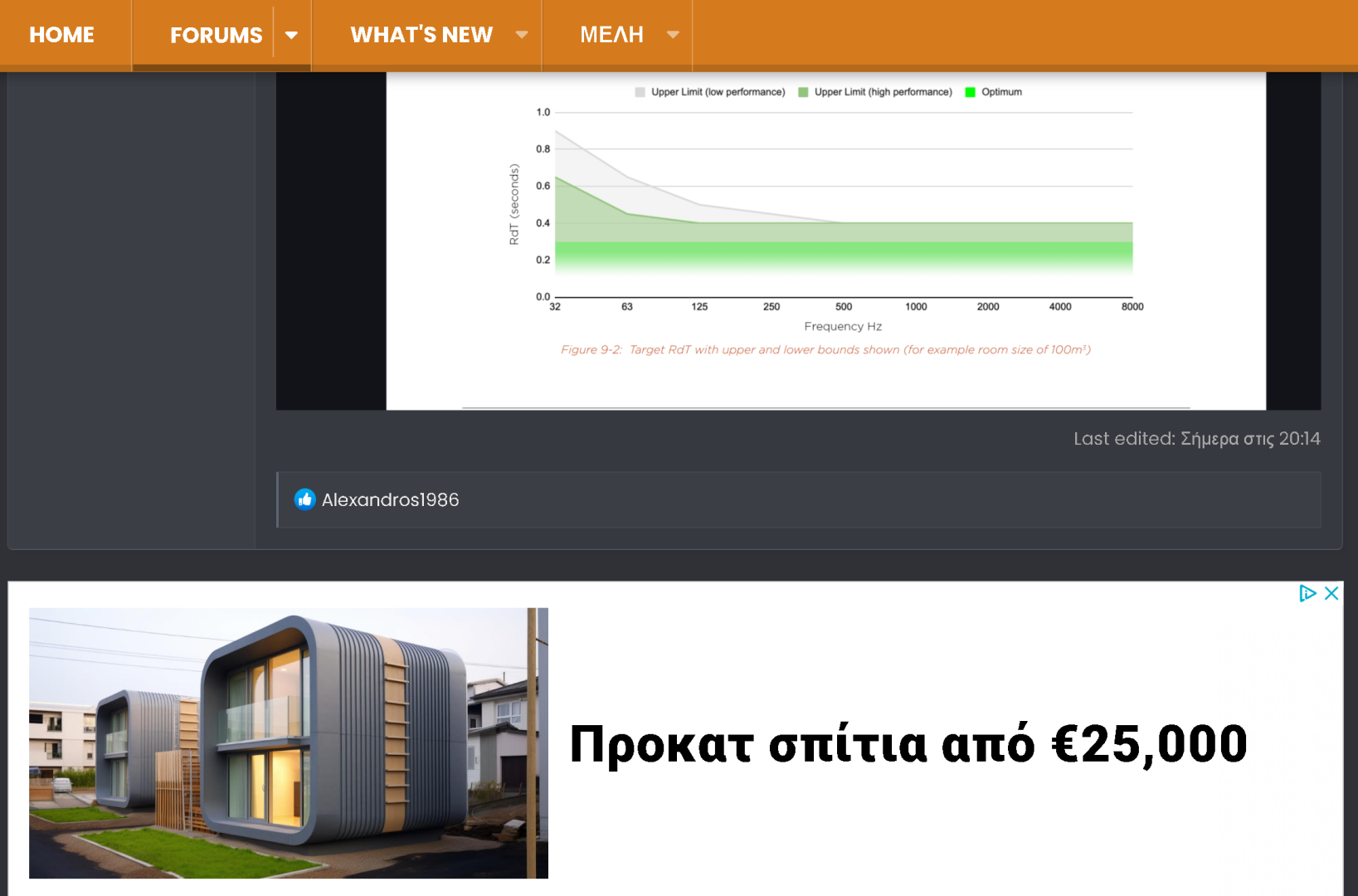Open the RdT frequency chart image
Viewport: 1358px width, 896px height.
[x=825, y=241]
